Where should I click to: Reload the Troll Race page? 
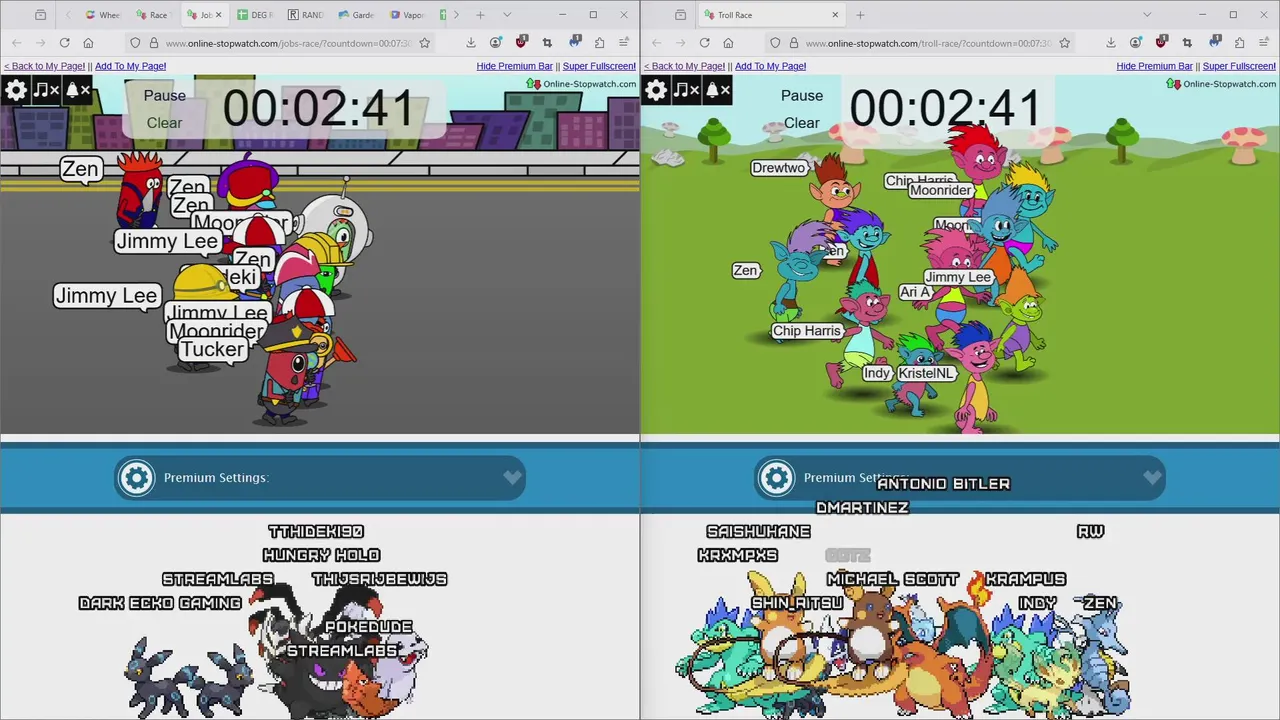click(x=704, y=43)
